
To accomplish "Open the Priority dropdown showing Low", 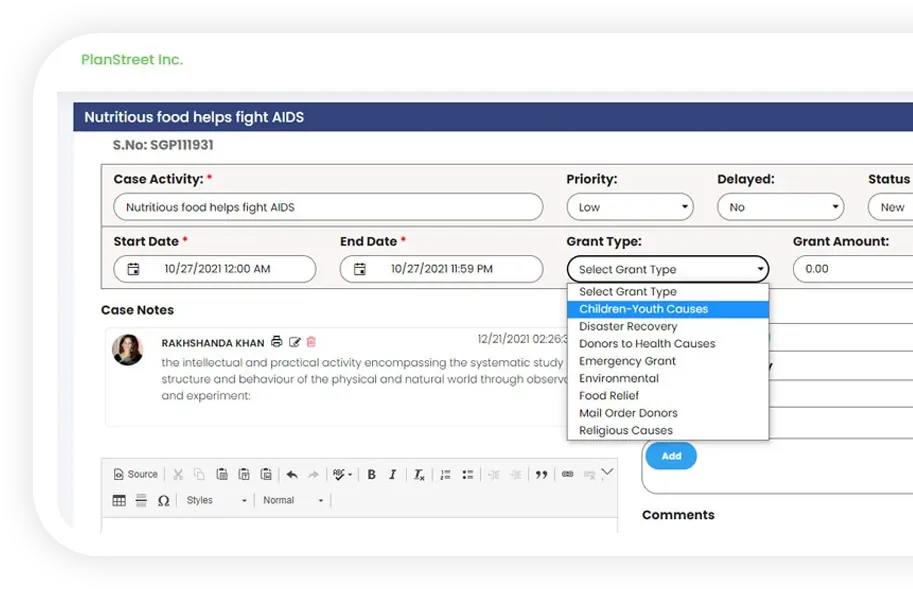I will click(629, 207).
